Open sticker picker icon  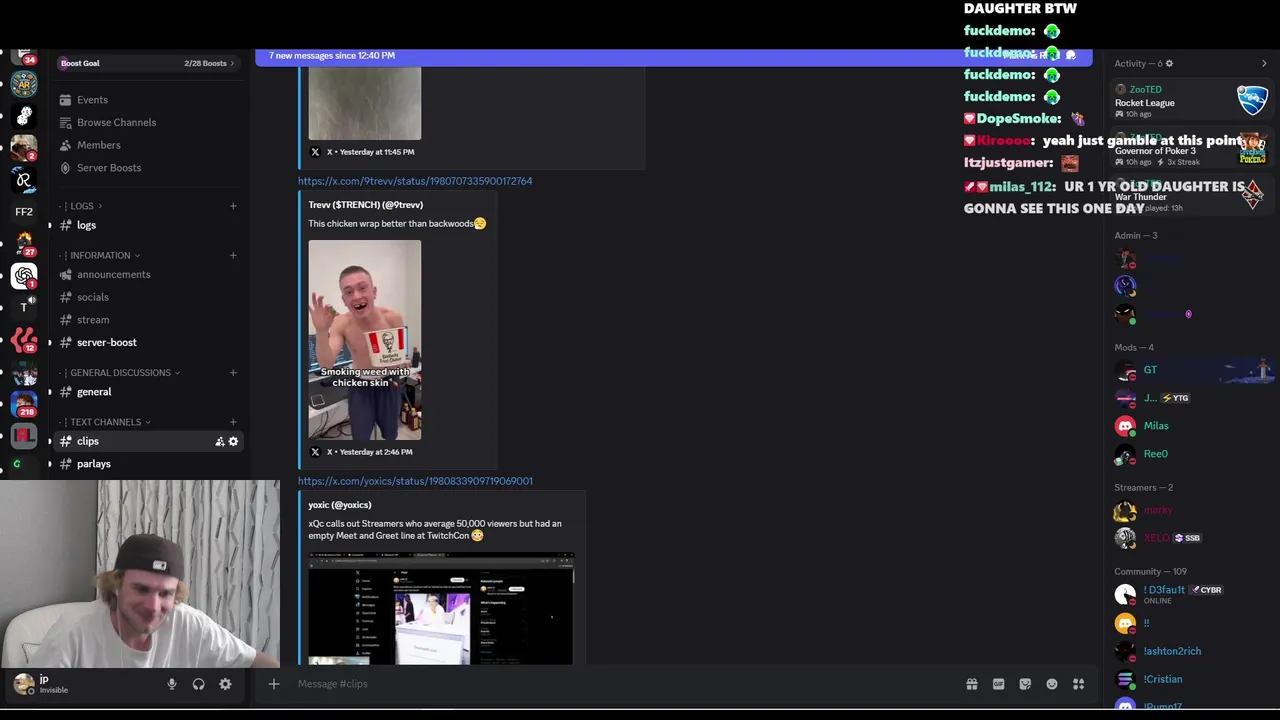tap(1025, 684)
